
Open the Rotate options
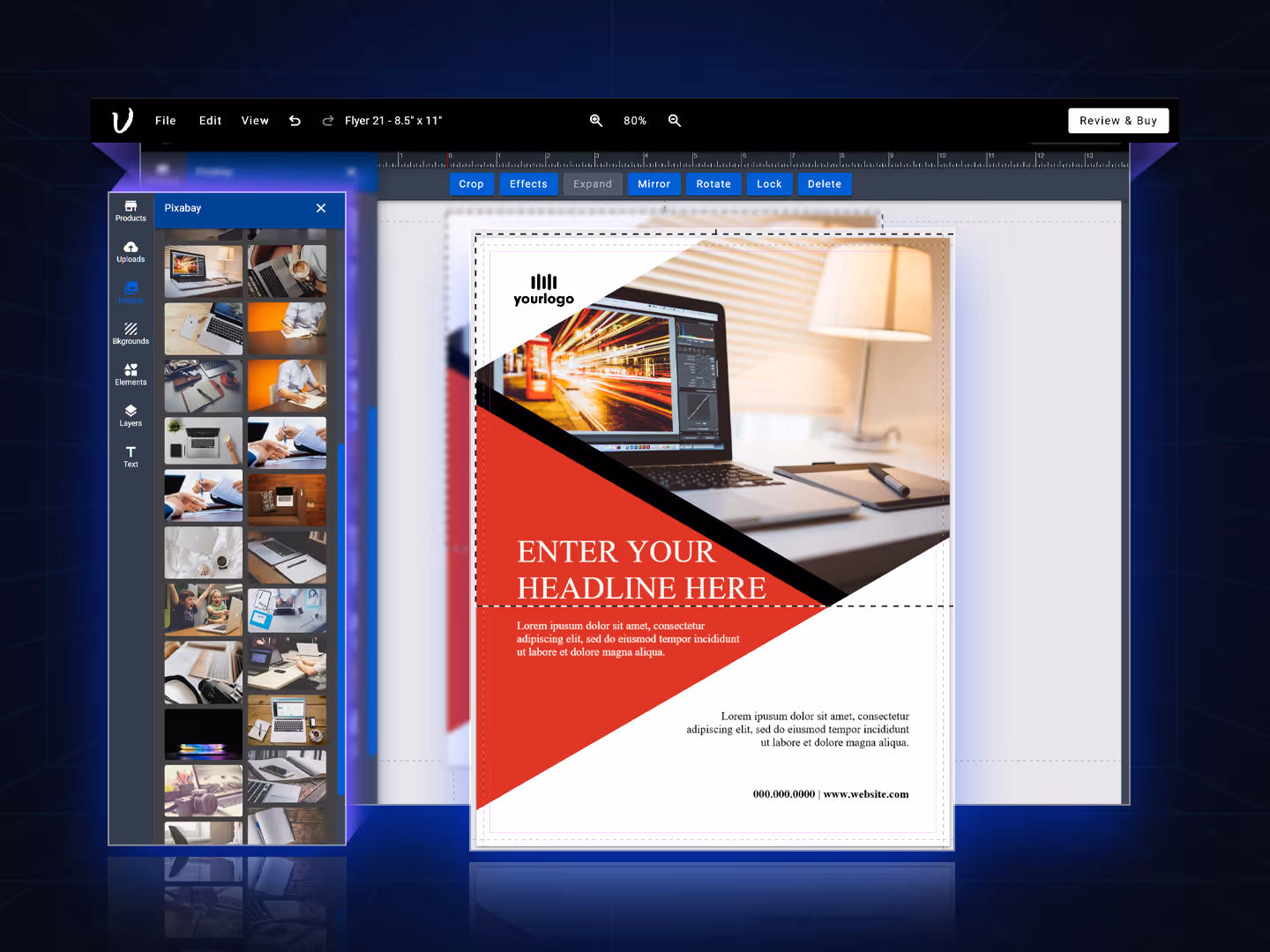713,183
